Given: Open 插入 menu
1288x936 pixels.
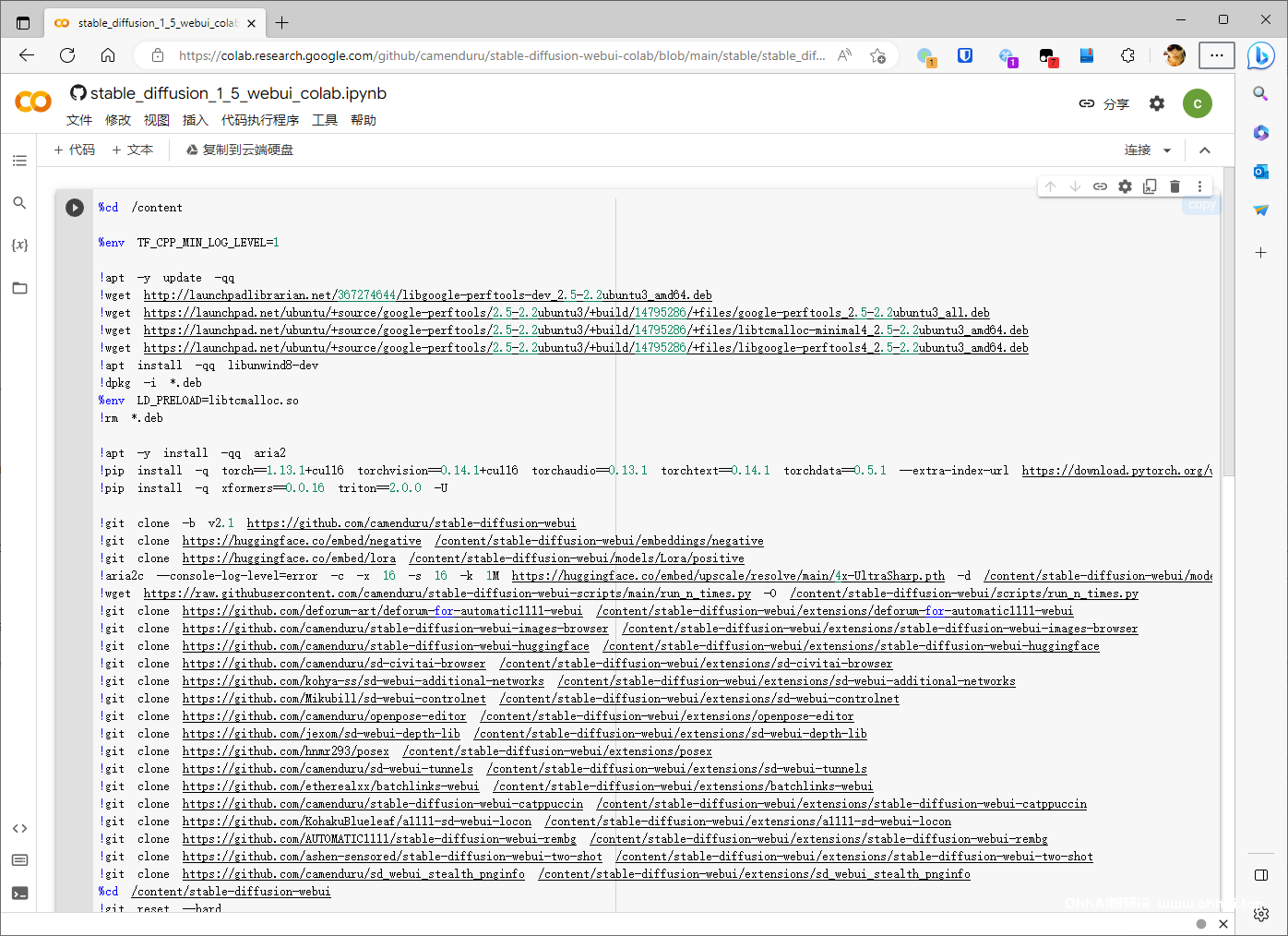Looking at the screenshot, I should pos(196,120).
